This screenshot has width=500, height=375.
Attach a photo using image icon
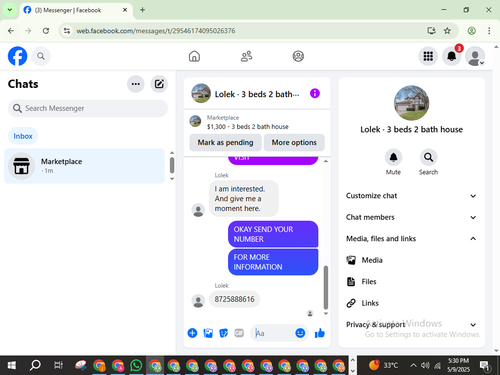pos(208,333)
